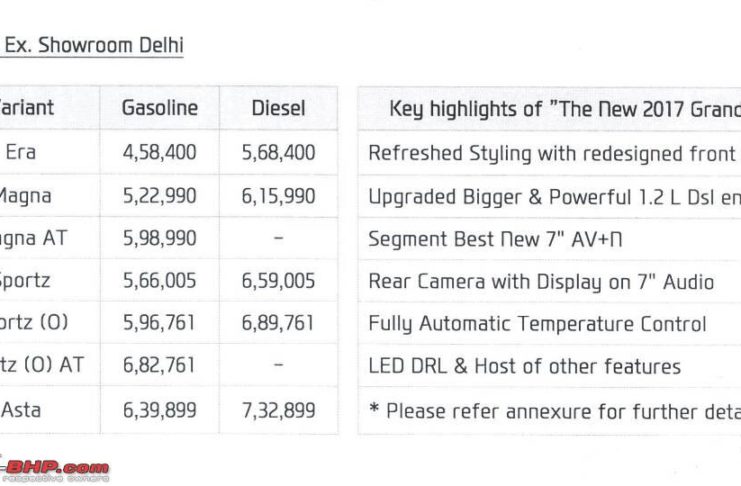Click the 'Ex. Showroom Delhi' underlined heading
The width and height of the screenshot is (741, 486).
pyautogui.click(x=94, y=46)
